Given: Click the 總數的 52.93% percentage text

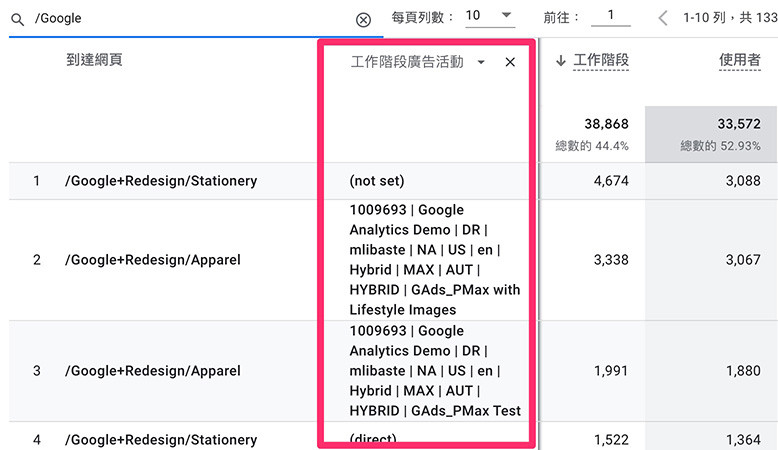Looking at the screenshot, I should (720, 146).
